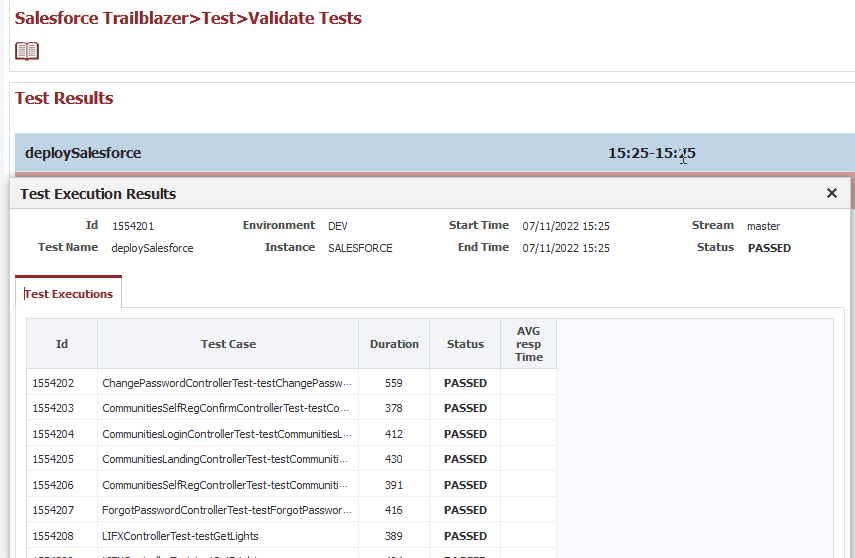Image resolution: width=855 pixels, height=558 pixels.
Task: Click PASSED status for row 1554206
Action: coord(465,484)
